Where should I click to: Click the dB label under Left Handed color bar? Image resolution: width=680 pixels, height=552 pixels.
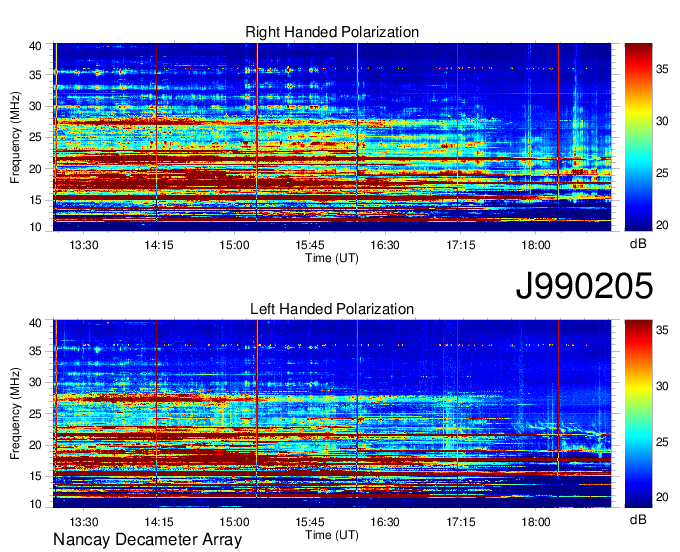click(x=638, y=520)
